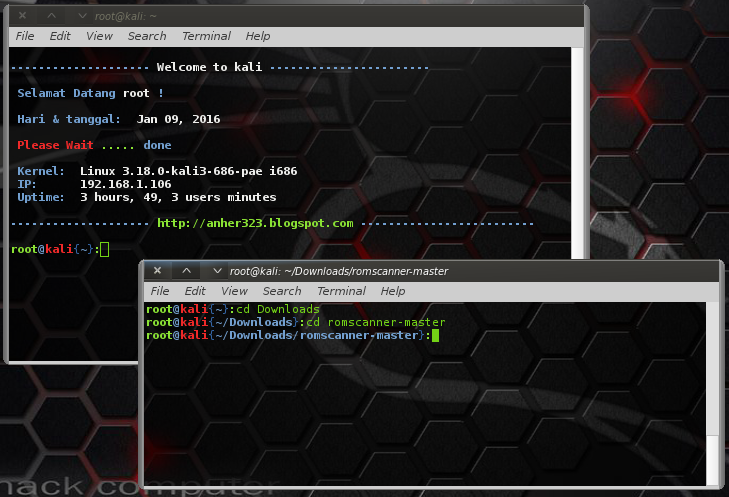This screenshot has width=729, height=497.
Task: Open Terminal menu in back root@kali: ~ window
Action: pos(206,36)
